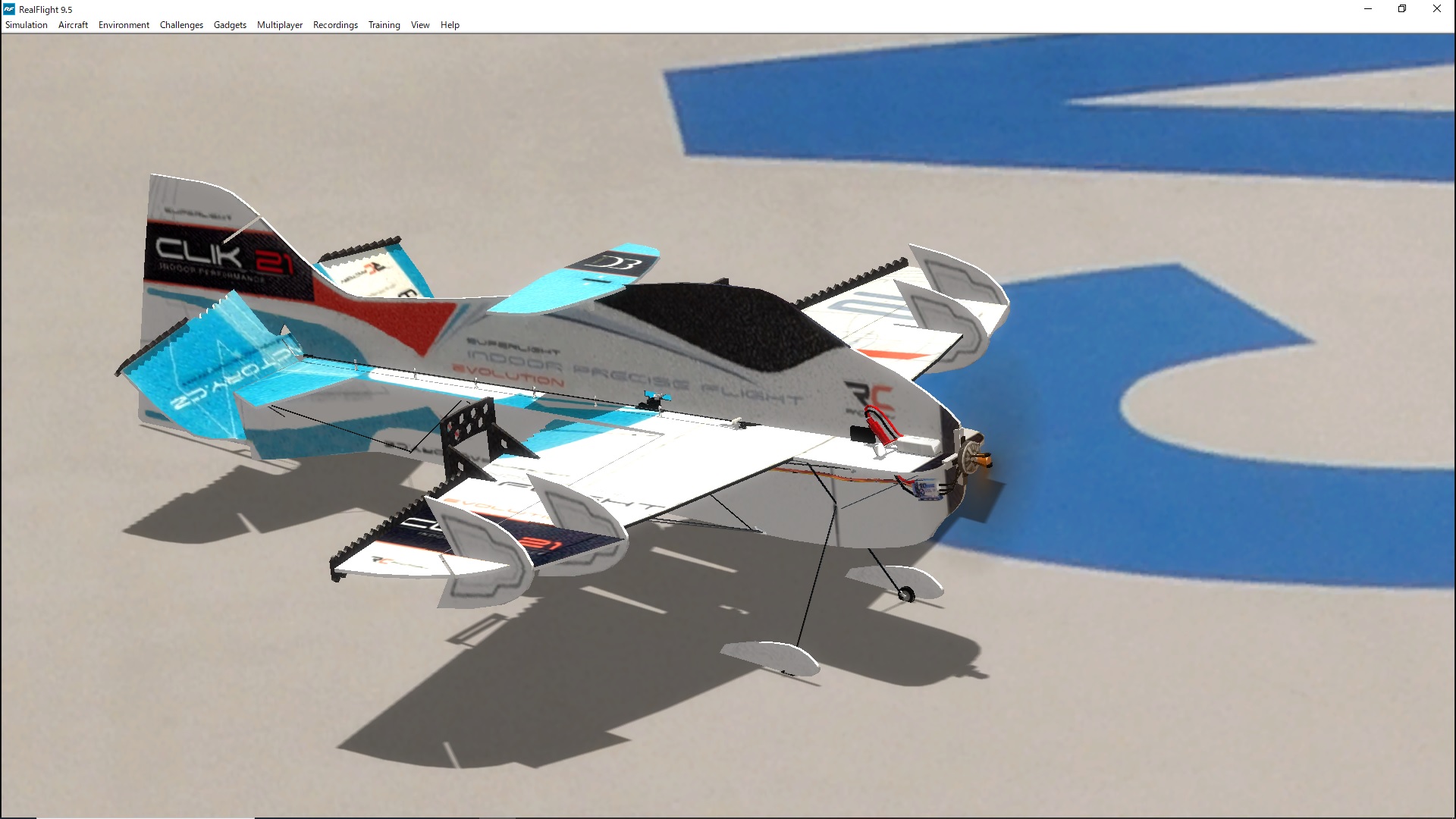The height and width of the screenshot is (819, 1456).
Task: Open the Gadgets menu
Action: pos(230,25)
